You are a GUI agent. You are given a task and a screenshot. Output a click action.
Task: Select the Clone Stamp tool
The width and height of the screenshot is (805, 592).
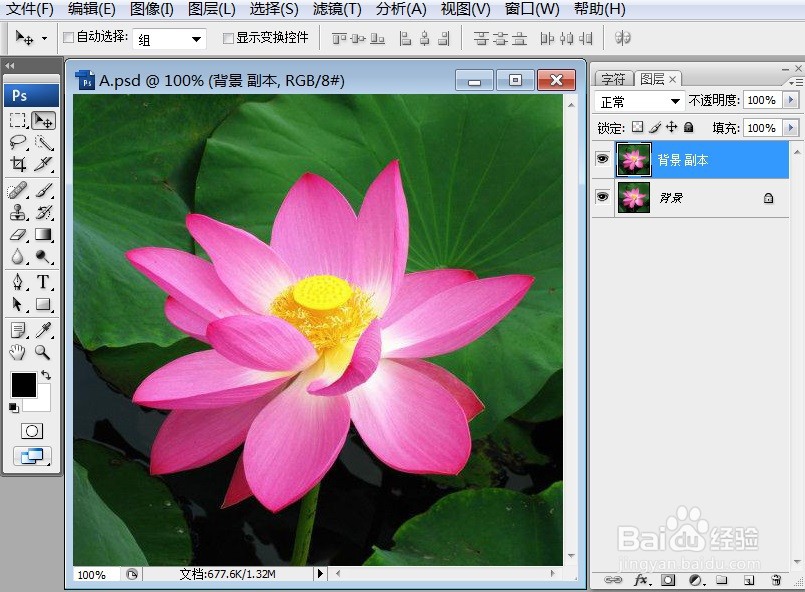(18, 212)
